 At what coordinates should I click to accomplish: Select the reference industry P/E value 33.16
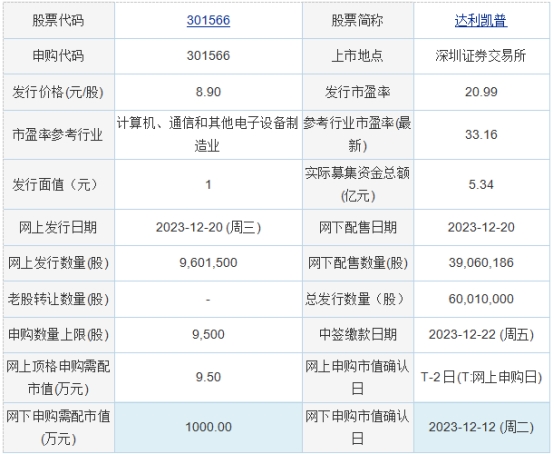point(481,135)
